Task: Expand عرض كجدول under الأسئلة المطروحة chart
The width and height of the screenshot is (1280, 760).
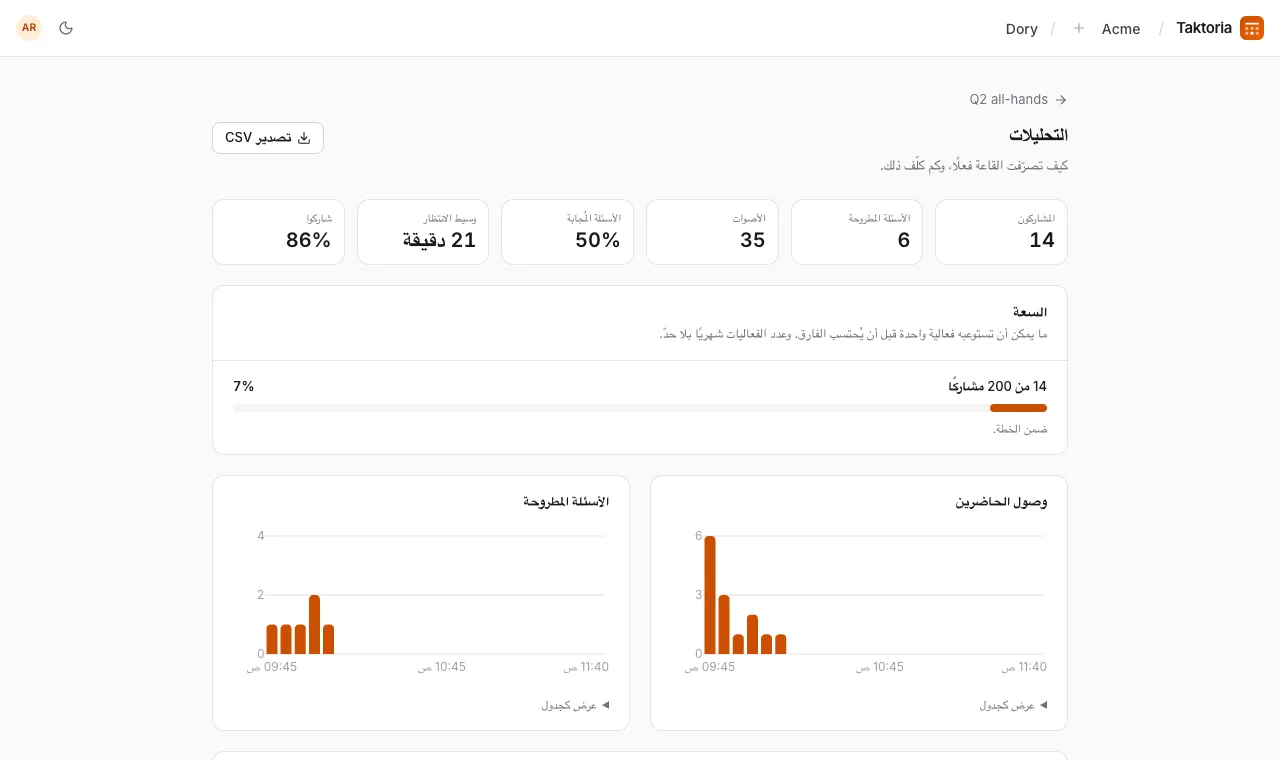Action: (575, 705)
